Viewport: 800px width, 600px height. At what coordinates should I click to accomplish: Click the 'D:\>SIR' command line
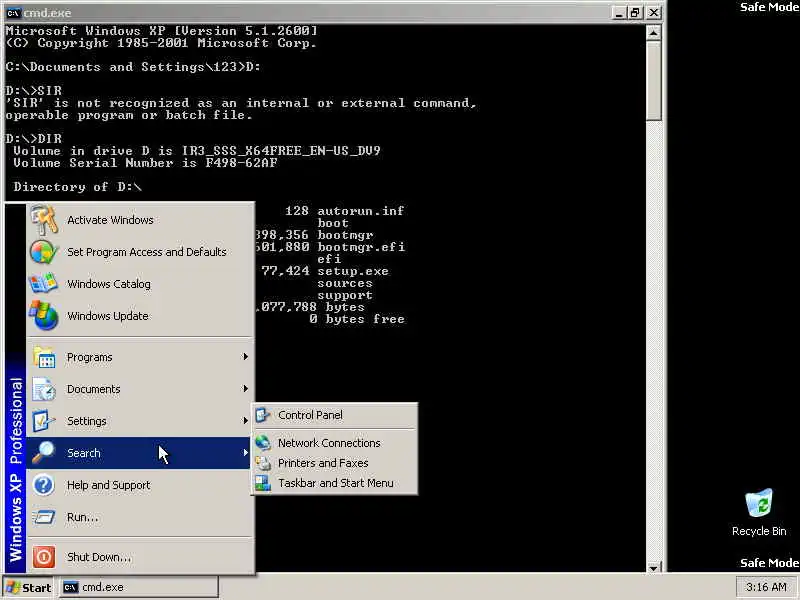pos(34,91)
